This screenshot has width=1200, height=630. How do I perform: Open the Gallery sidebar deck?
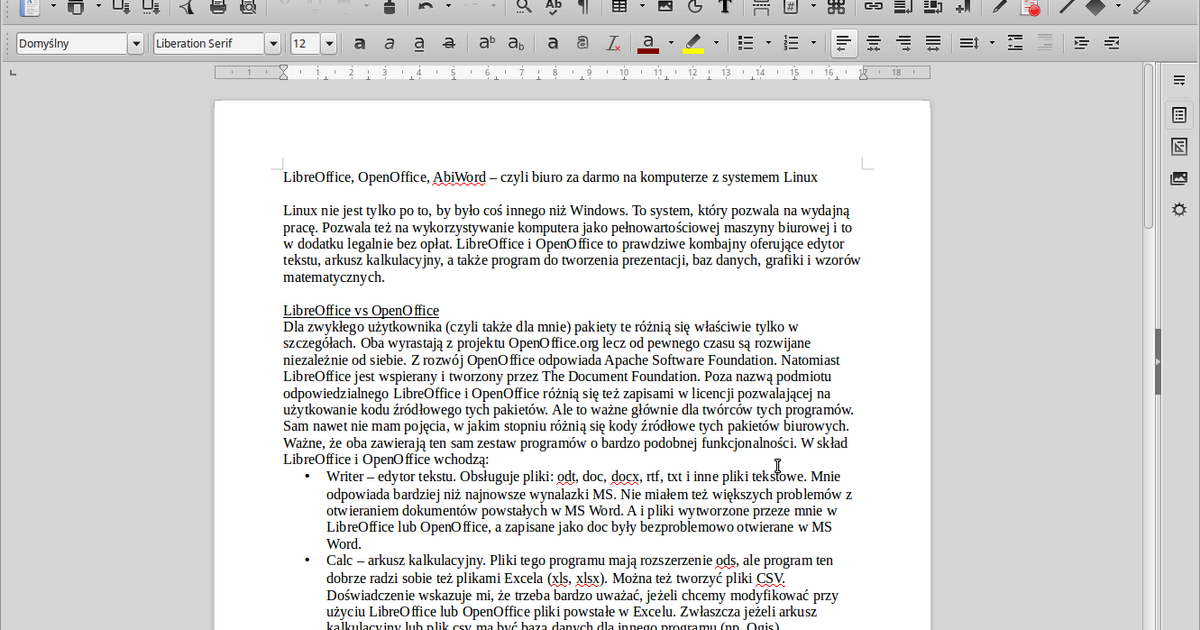[x=1180, y=178]
